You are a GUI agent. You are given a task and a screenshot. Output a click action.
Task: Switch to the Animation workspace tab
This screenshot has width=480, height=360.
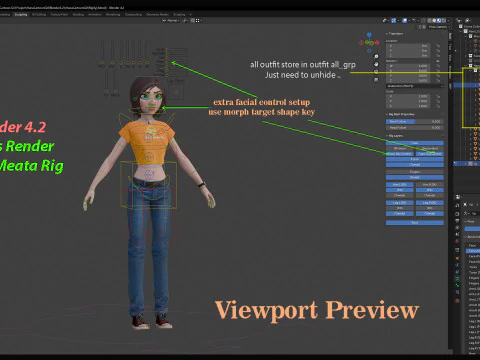pos(95,14)
